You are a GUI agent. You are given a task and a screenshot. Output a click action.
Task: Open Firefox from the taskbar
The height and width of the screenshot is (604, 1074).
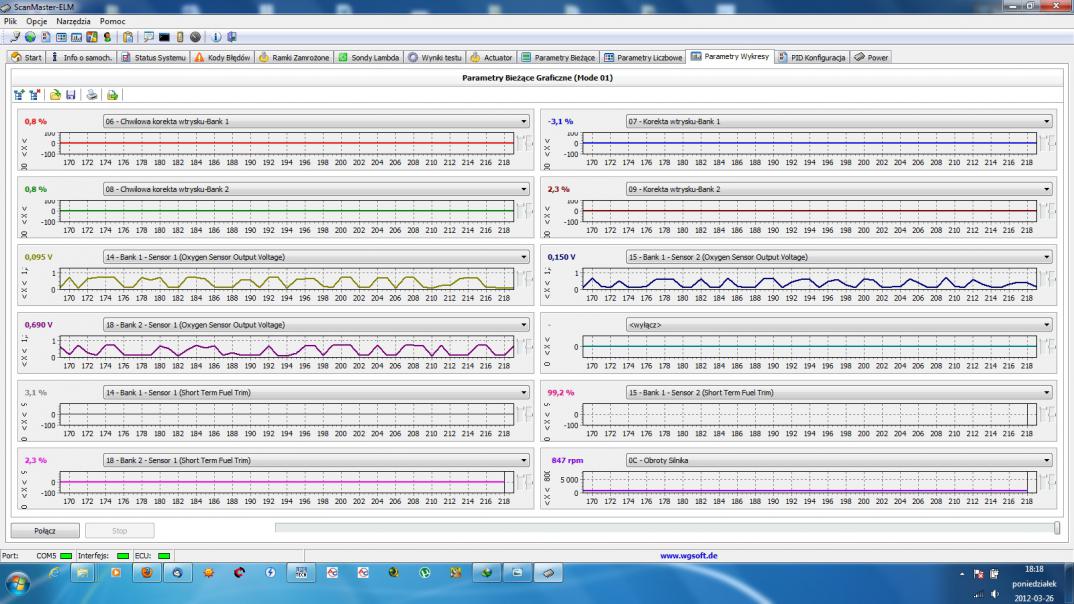147,572
